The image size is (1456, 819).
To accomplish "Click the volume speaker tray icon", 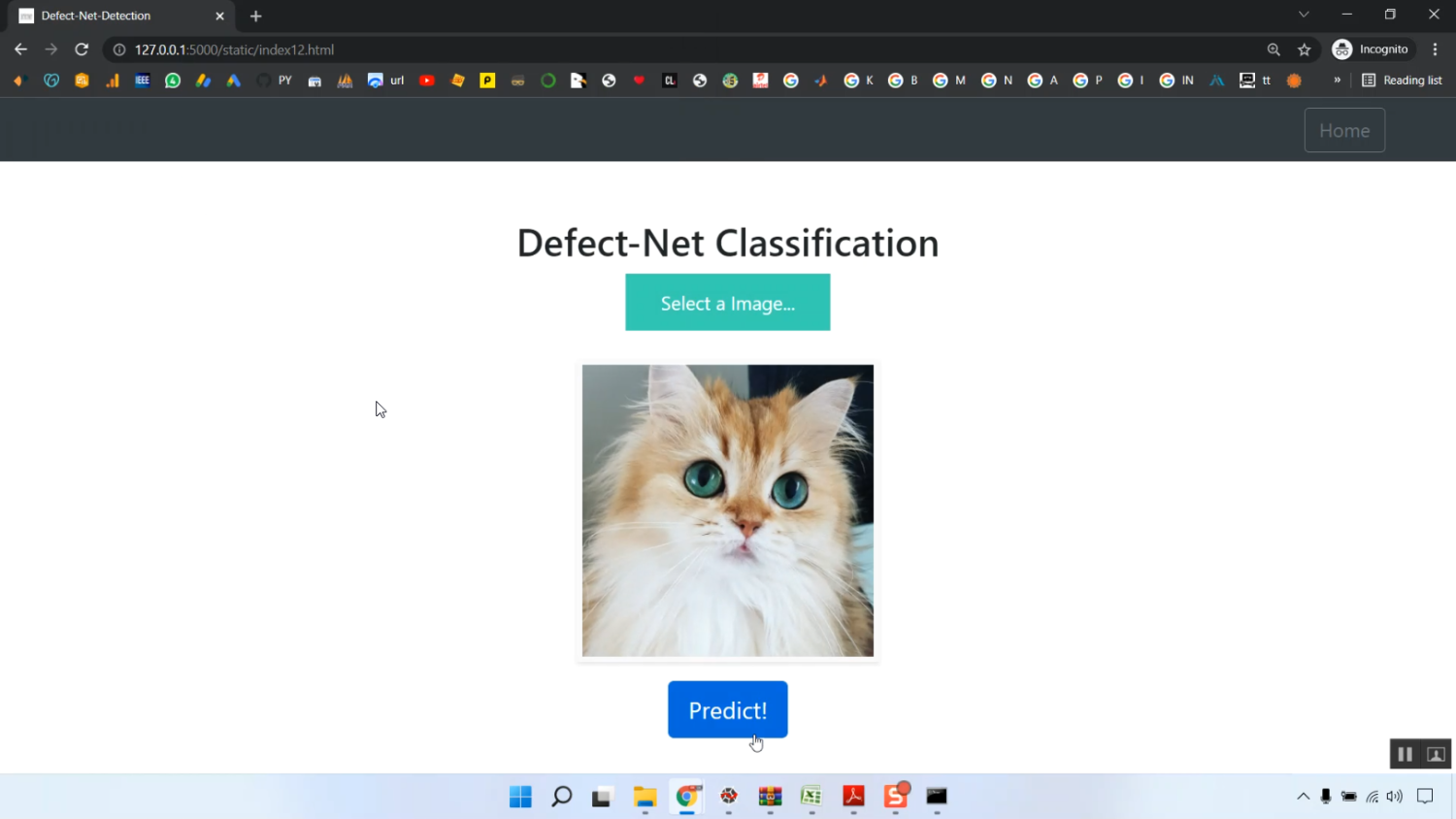I will pos(1395,797).
